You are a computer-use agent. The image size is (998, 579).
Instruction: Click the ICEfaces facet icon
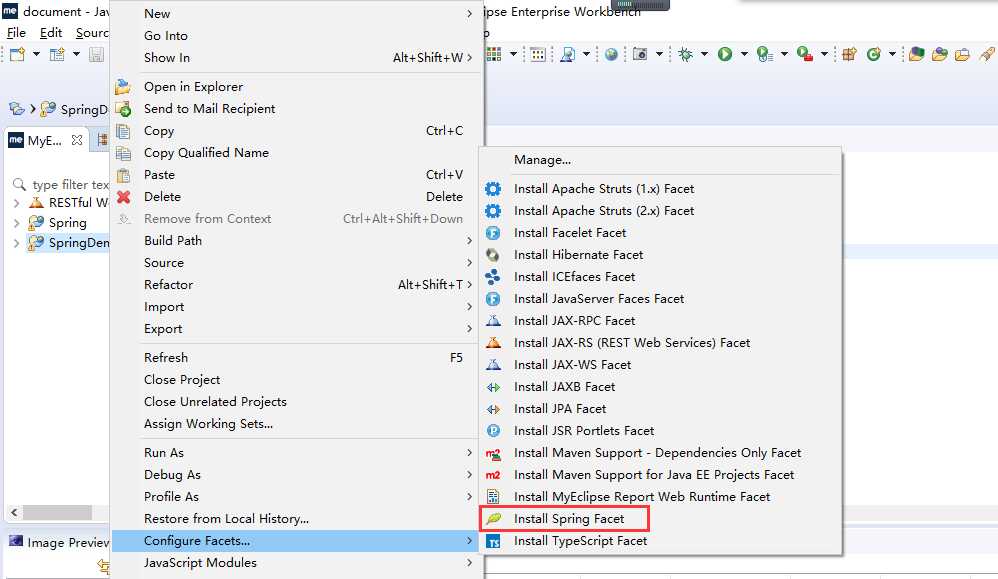pos(493,277)
